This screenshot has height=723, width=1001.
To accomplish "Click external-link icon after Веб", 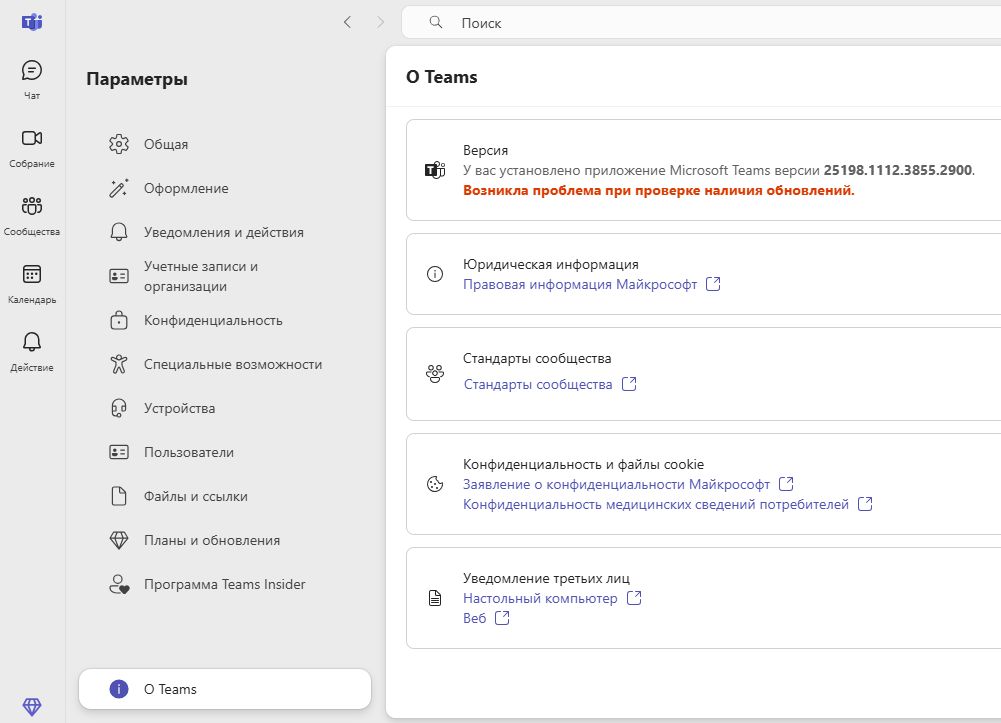I will pos(502,618).
